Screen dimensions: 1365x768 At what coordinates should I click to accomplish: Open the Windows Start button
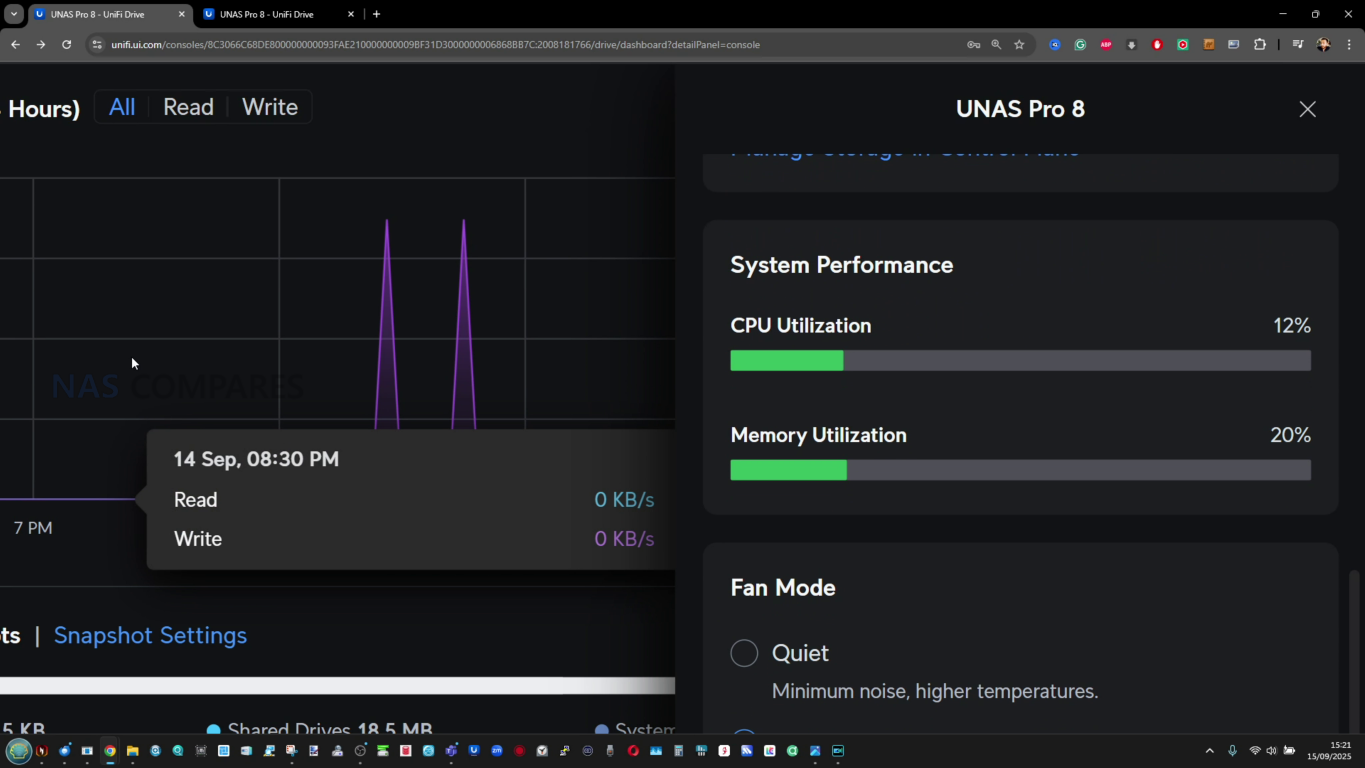tap(19, 751)
